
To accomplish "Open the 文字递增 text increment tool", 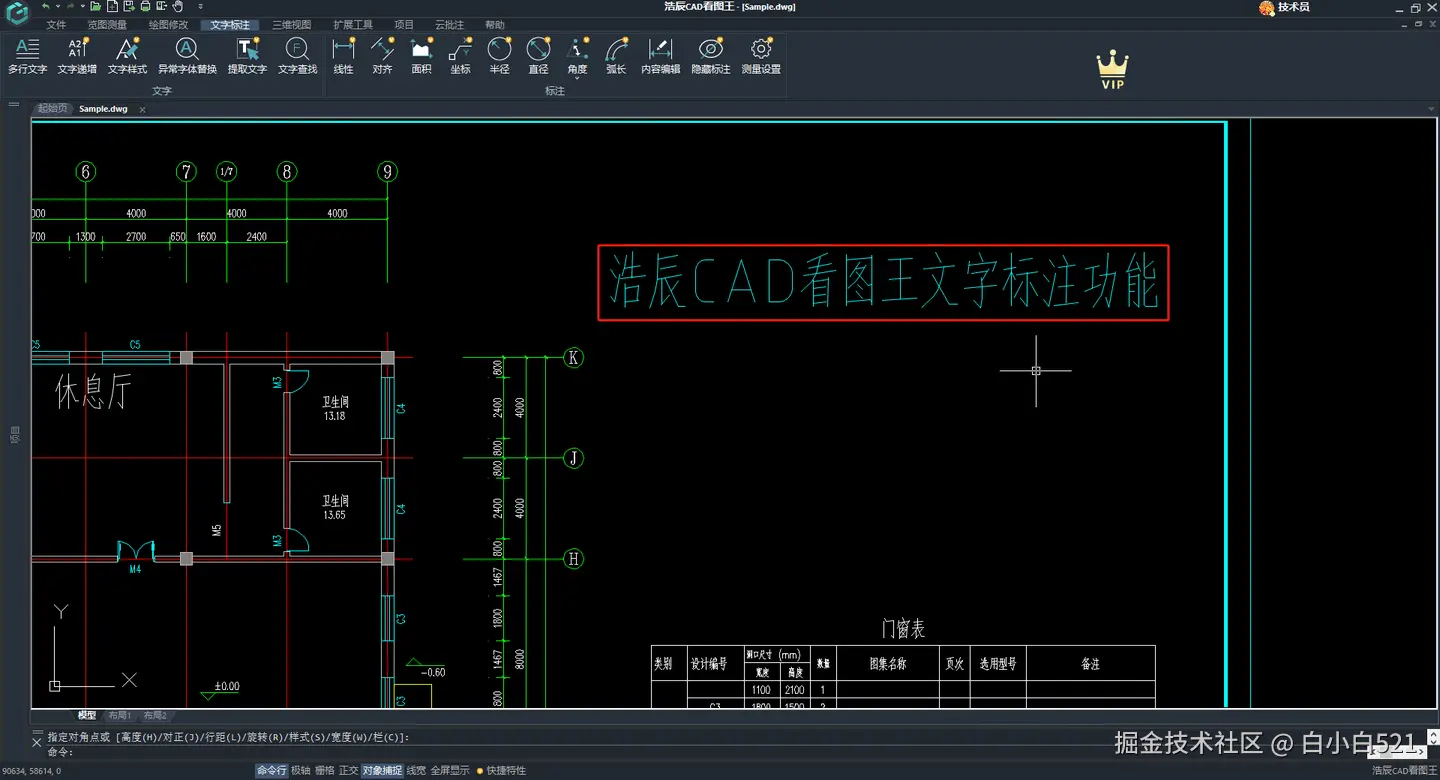I will point(77,56).
